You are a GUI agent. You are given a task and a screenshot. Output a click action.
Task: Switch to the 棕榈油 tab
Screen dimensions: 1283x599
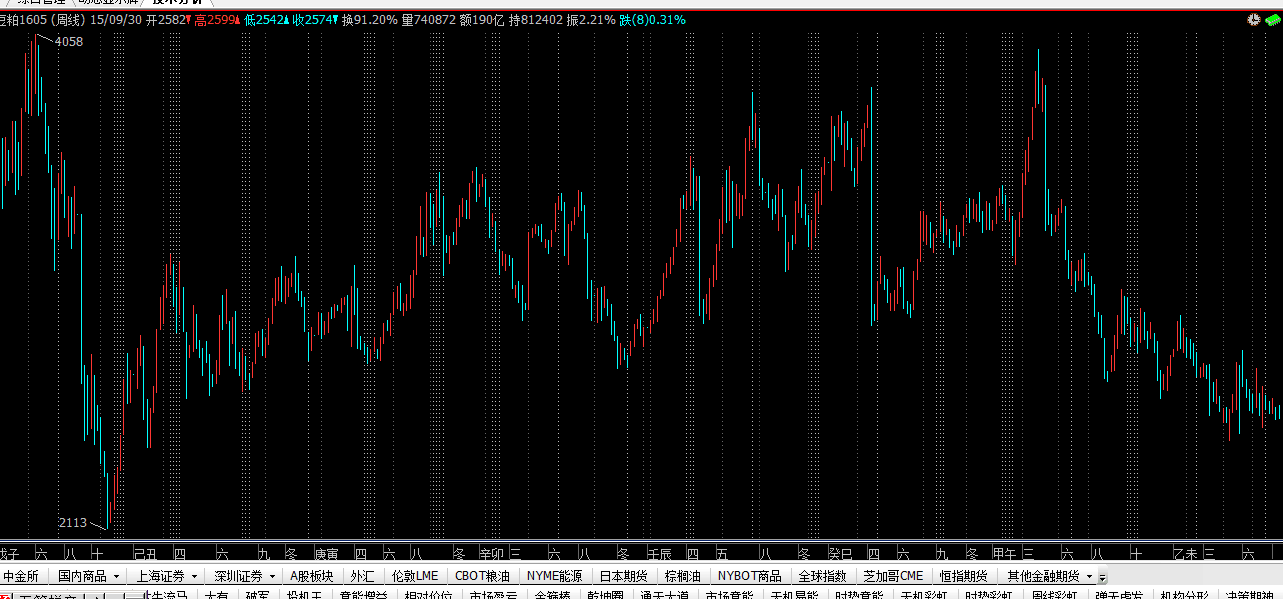(x=683, y=576)
